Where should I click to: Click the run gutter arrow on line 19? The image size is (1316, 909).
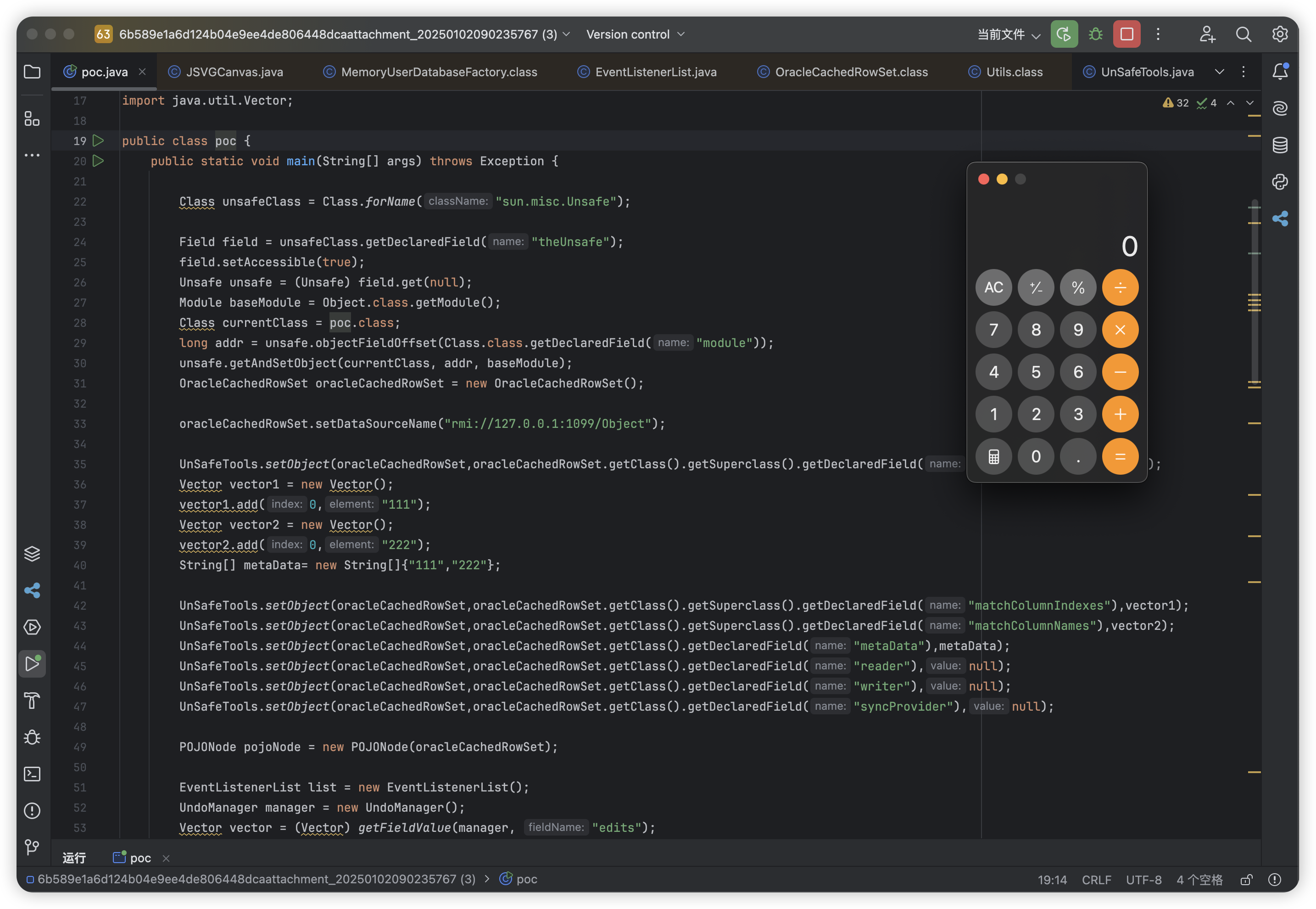click(x=99, y=140)
